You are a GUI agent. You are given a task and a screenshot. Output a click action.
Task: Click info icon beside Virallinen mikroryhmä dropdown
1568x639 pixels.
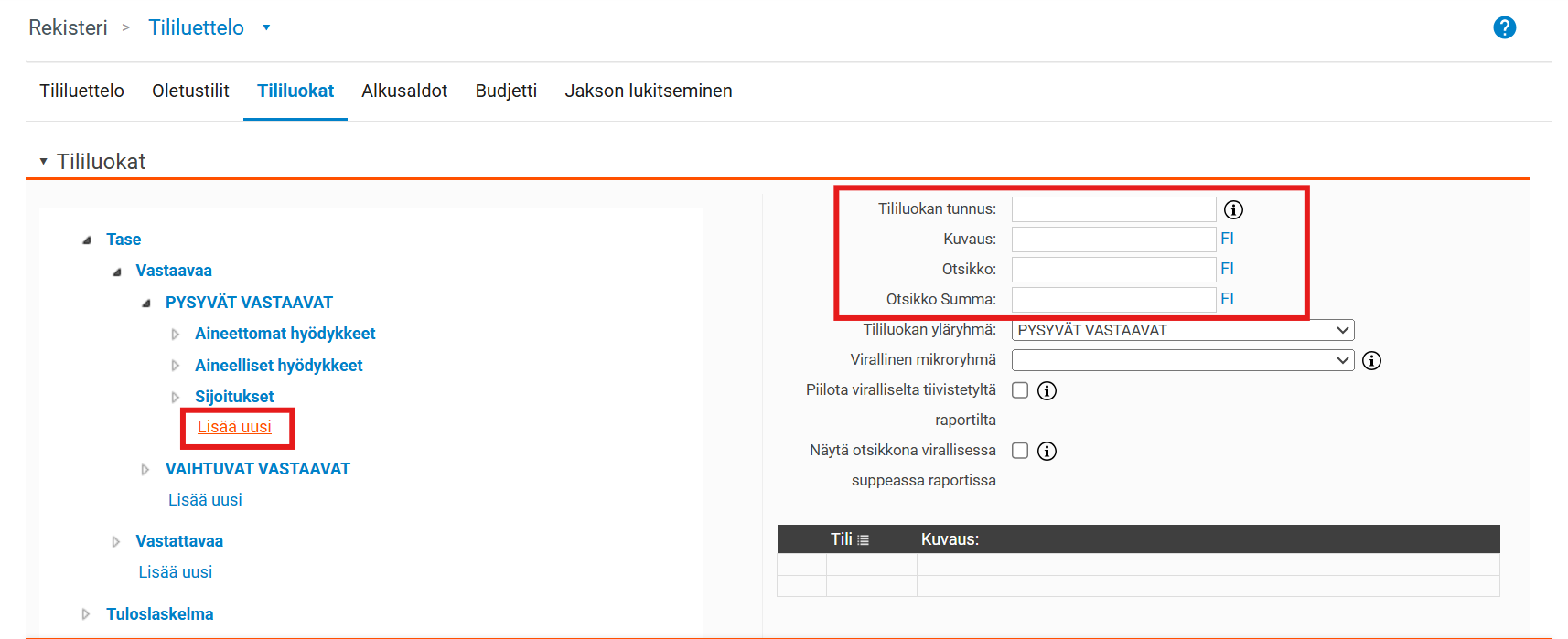pyautogui.click(x=1371, y=360)
